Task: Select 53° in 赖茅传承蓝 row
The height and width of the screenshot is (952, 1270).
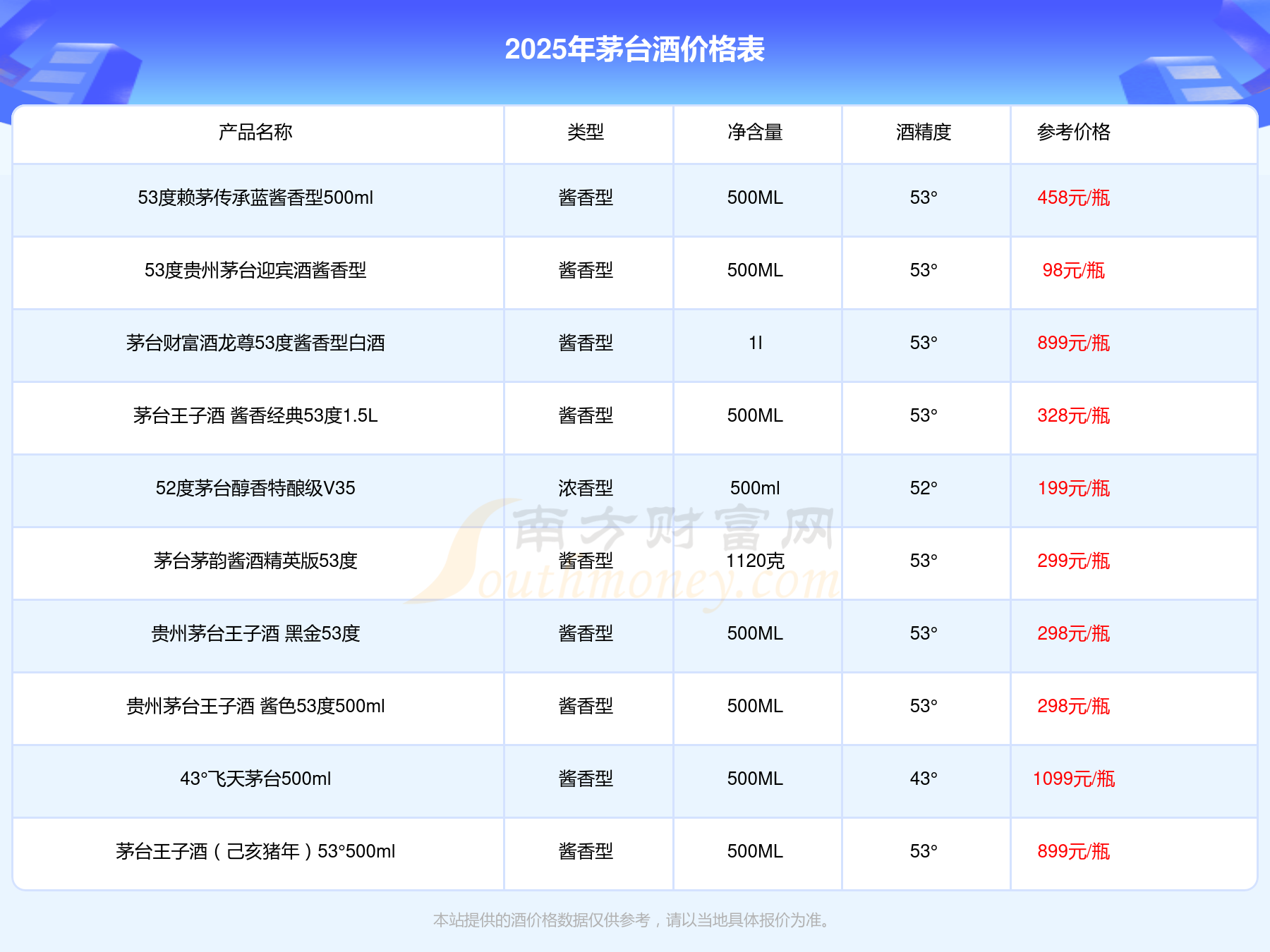Action: pyautogui.click(x=924, y=197)
